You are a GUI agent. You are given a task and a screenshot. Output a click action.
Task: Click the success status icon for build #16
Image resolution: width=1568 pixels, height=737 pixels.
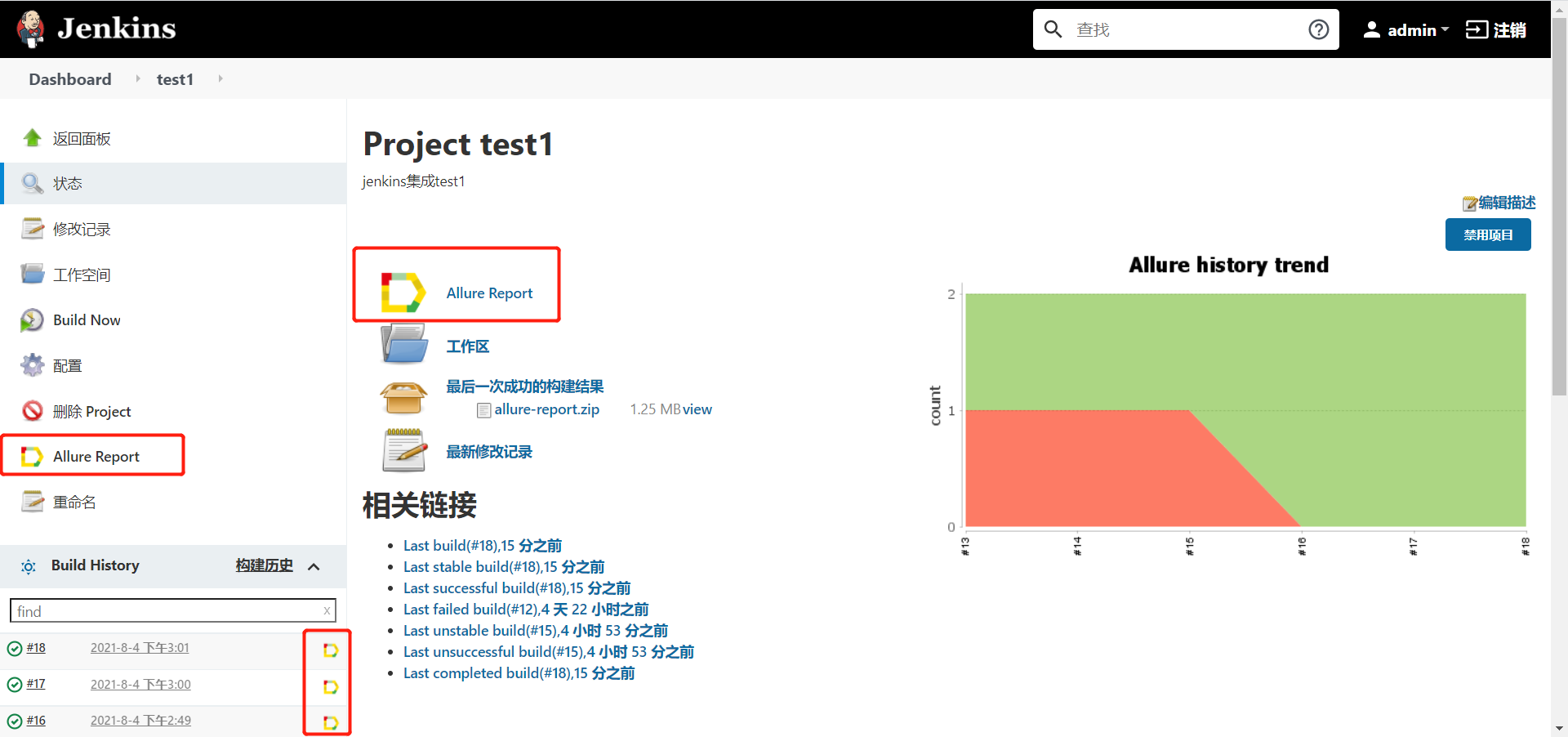pos(15,721)
